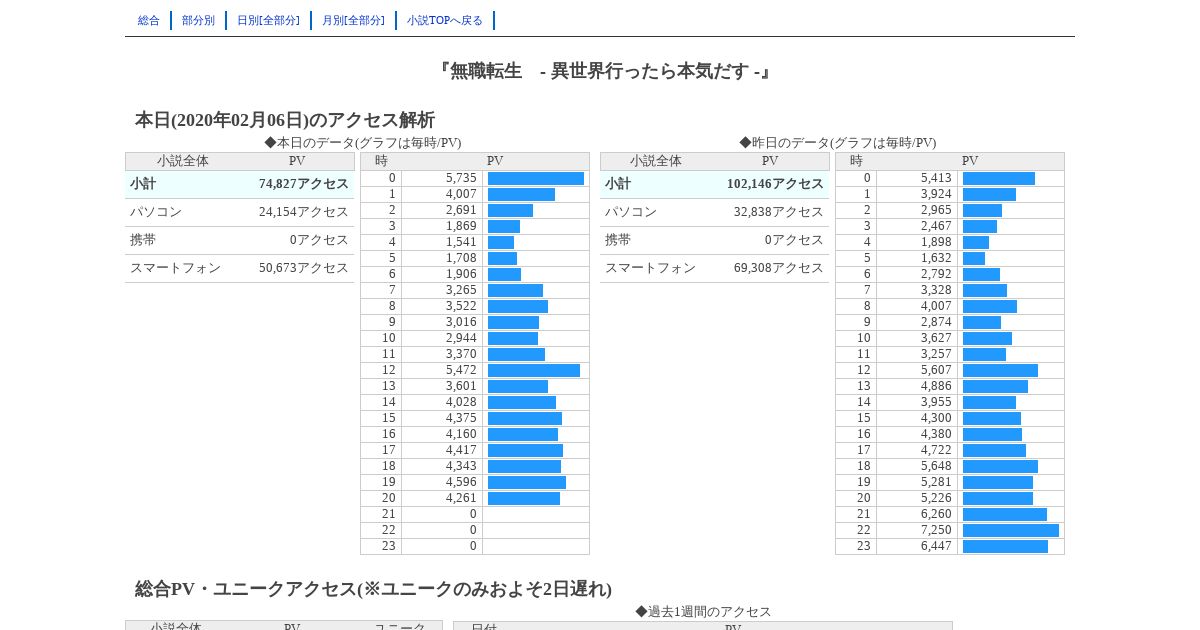Screen dimensions: 1200x630
Task: Open the 総合 navigation link
Action: point(149,20)
